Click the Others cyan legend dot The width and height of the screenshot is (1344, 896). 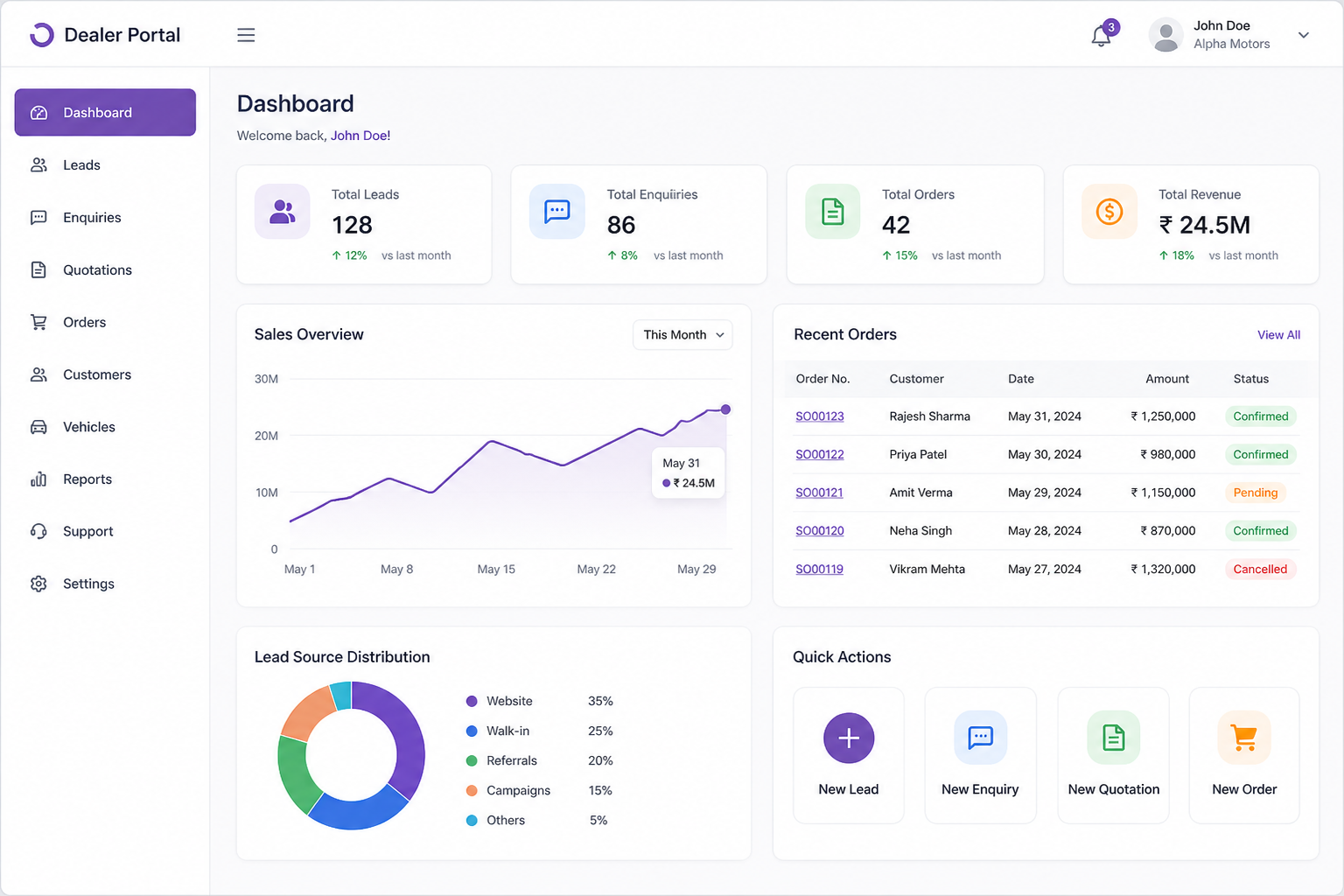click(x=472, y=821)
